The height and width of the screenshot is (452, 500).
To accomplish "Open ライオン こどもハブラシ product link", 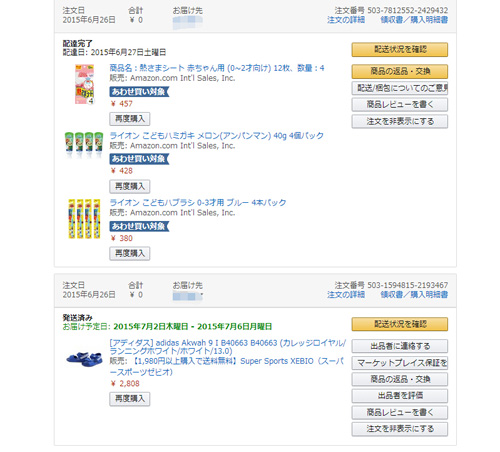I will [198, 202].
